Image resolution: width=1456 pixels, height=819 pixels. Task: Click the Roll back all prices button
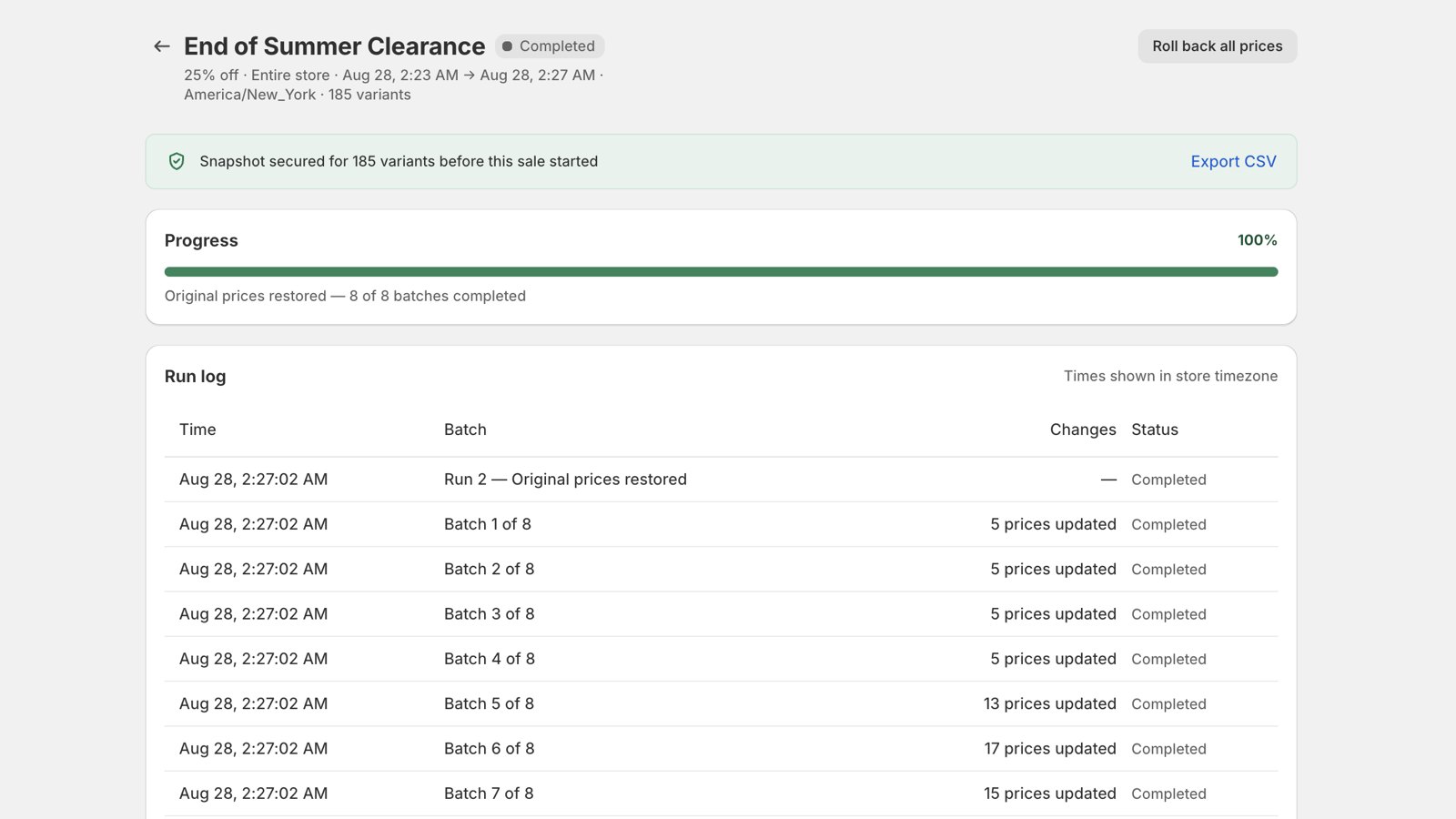tap(1217, 46)
